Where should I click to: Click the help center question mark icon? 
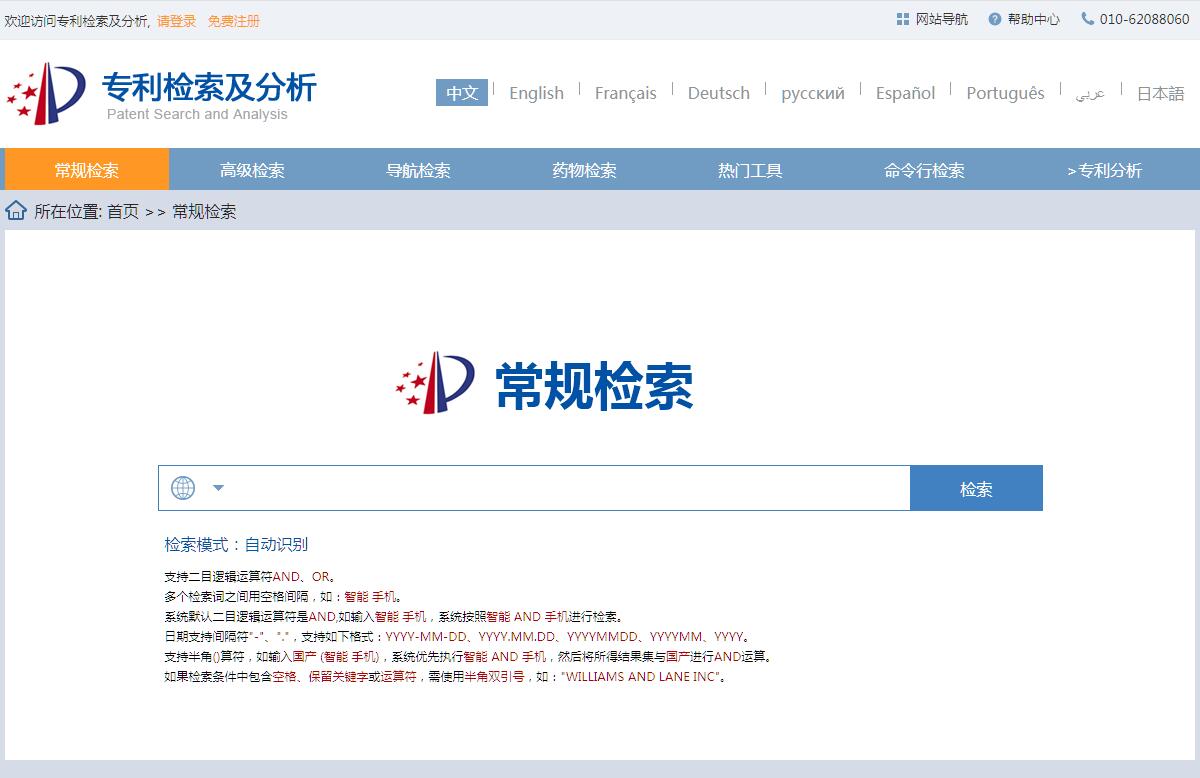994,19
